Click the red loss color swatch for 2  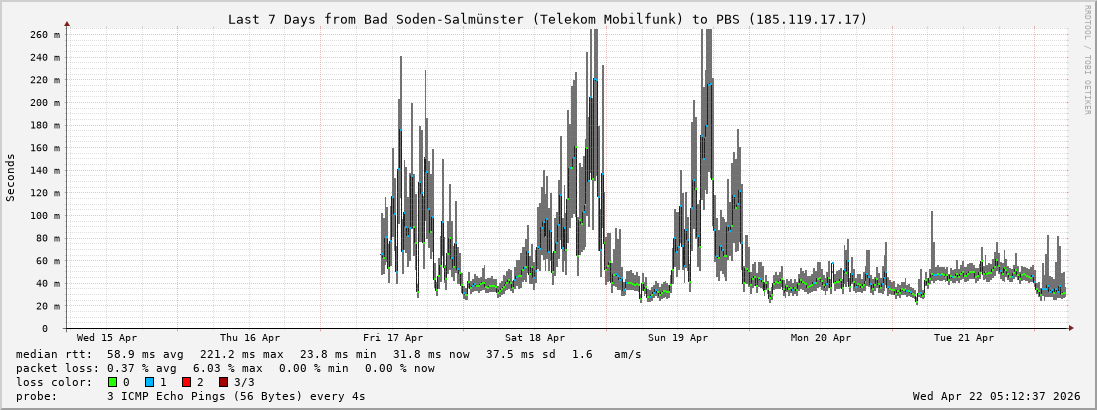coord(186,382)
